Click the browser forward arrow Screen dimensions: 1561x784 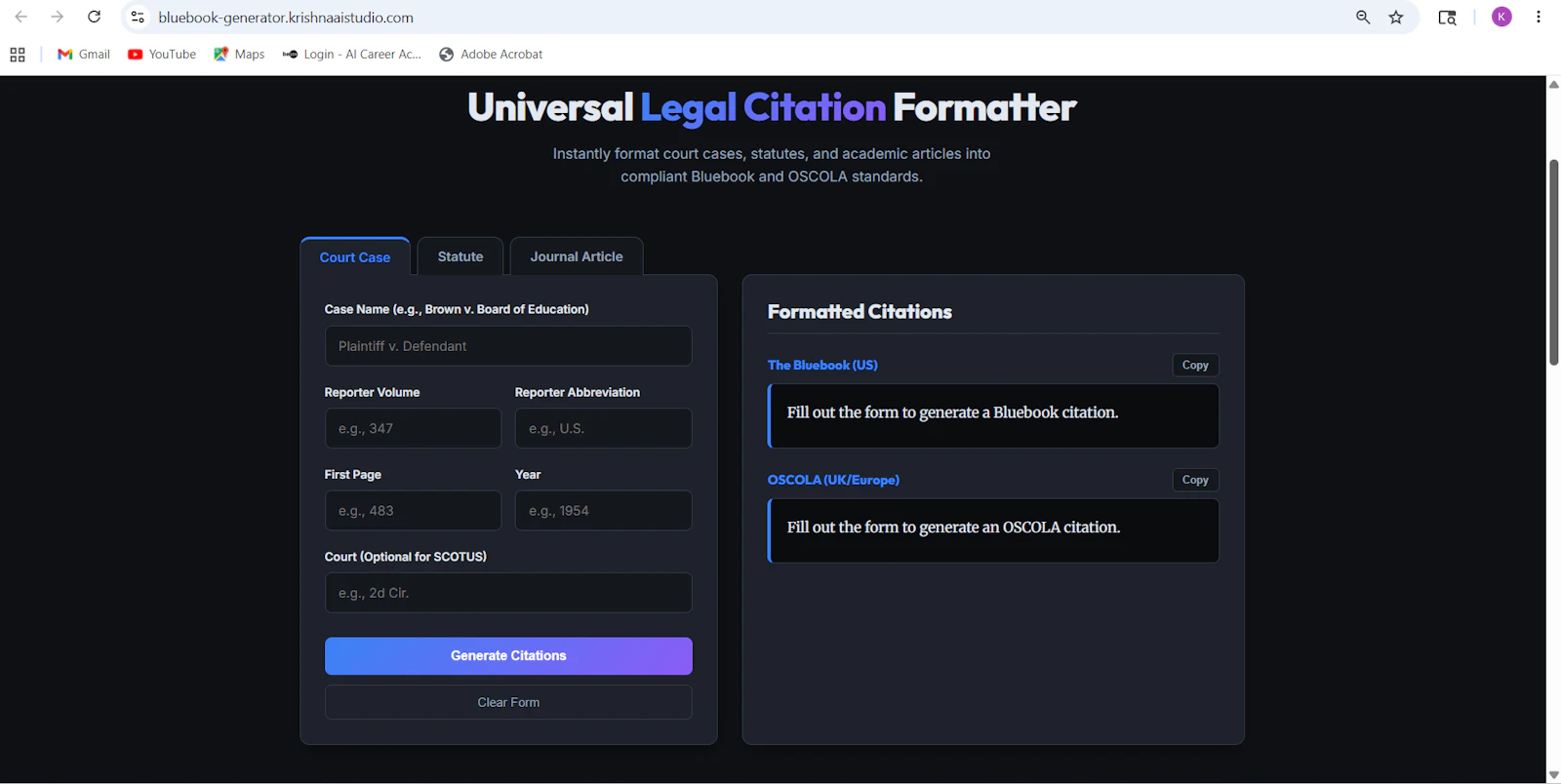click(x=58, y=17)
